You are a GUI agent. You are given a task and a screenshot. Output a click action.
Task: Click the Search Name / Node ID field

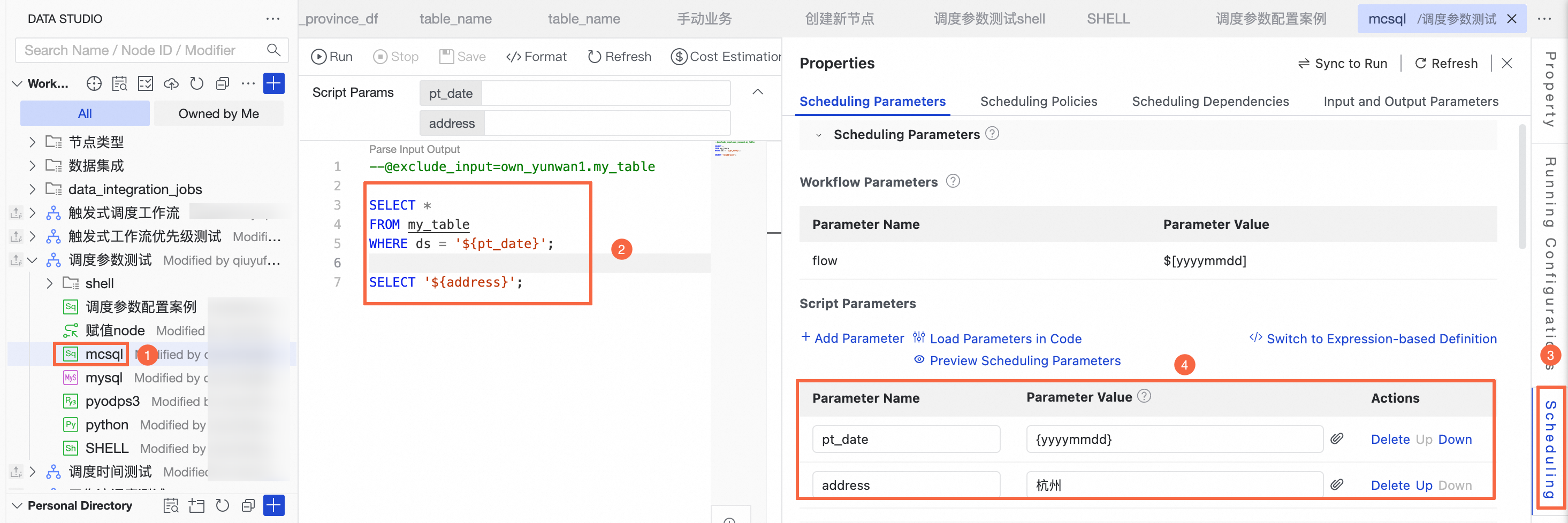(x=151, y=50)
